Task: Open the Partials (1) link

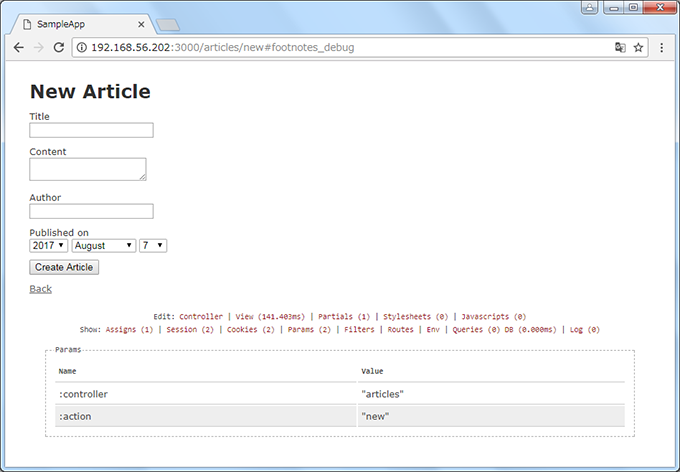Action: tap(344, 317)
